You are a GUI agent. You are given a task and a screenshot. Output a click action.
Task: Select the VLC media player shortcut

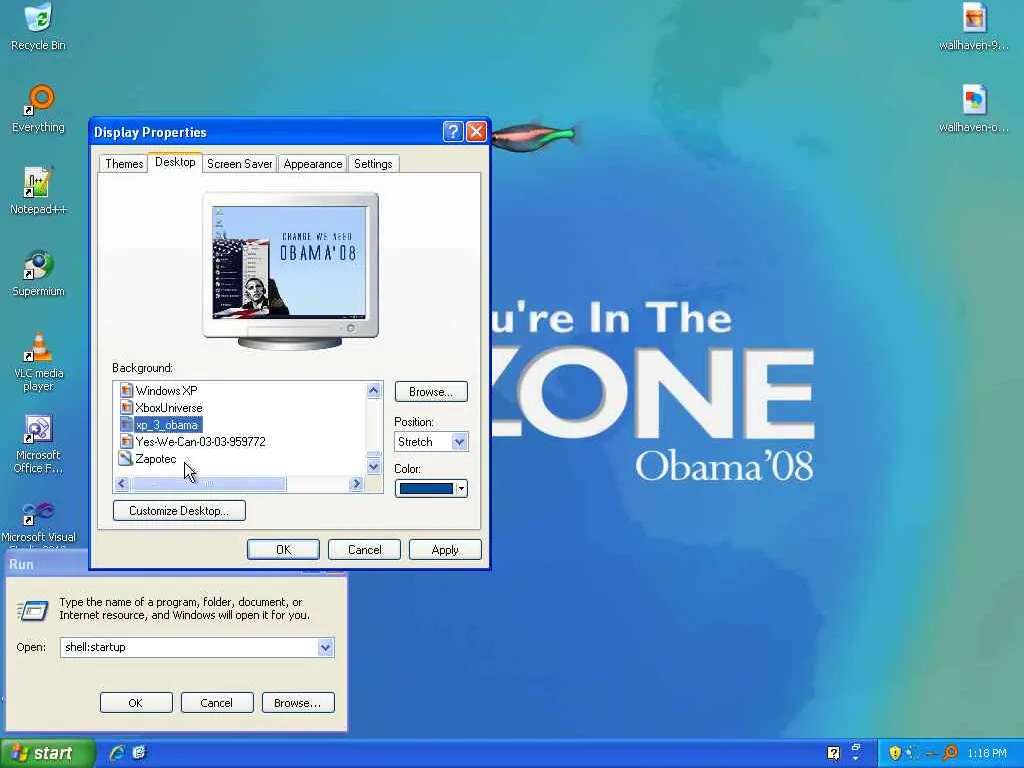pyautogui.click(x=38, y=361)
